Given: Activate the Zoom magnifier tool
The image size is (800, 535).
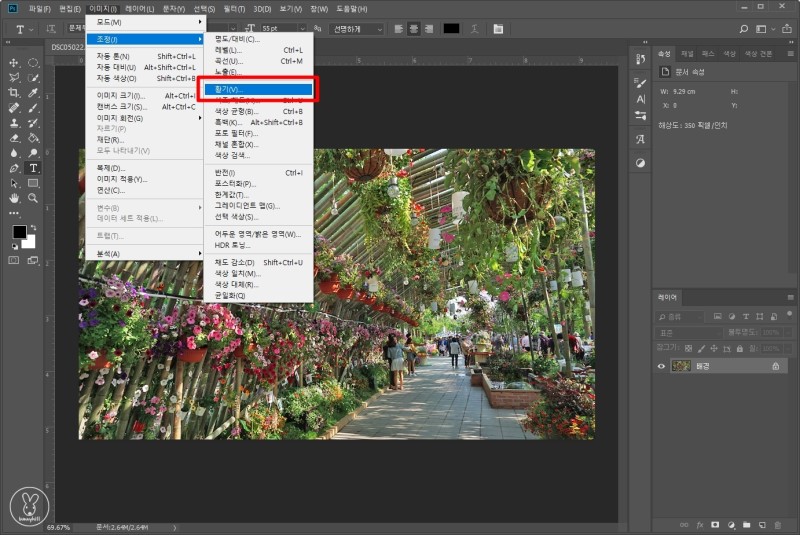Looking at the screenshot, I should click(x=32, y=198).
